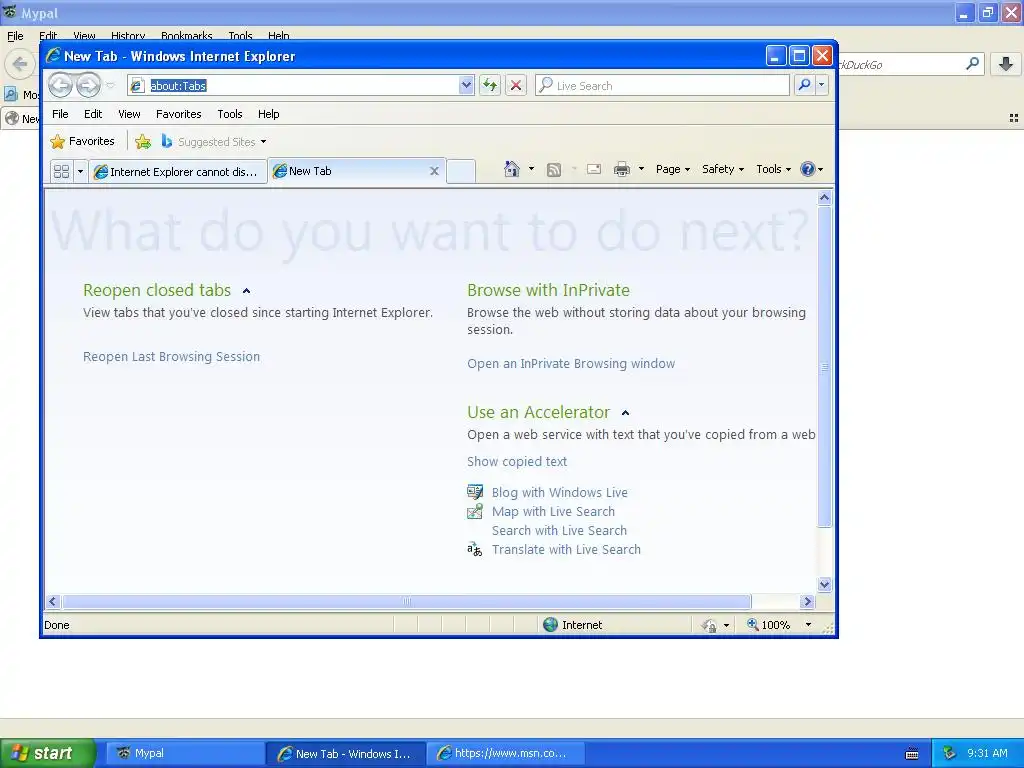Open the IE Favorites menu
This screenshot has width=1024, height=768.
pos(178,114)
